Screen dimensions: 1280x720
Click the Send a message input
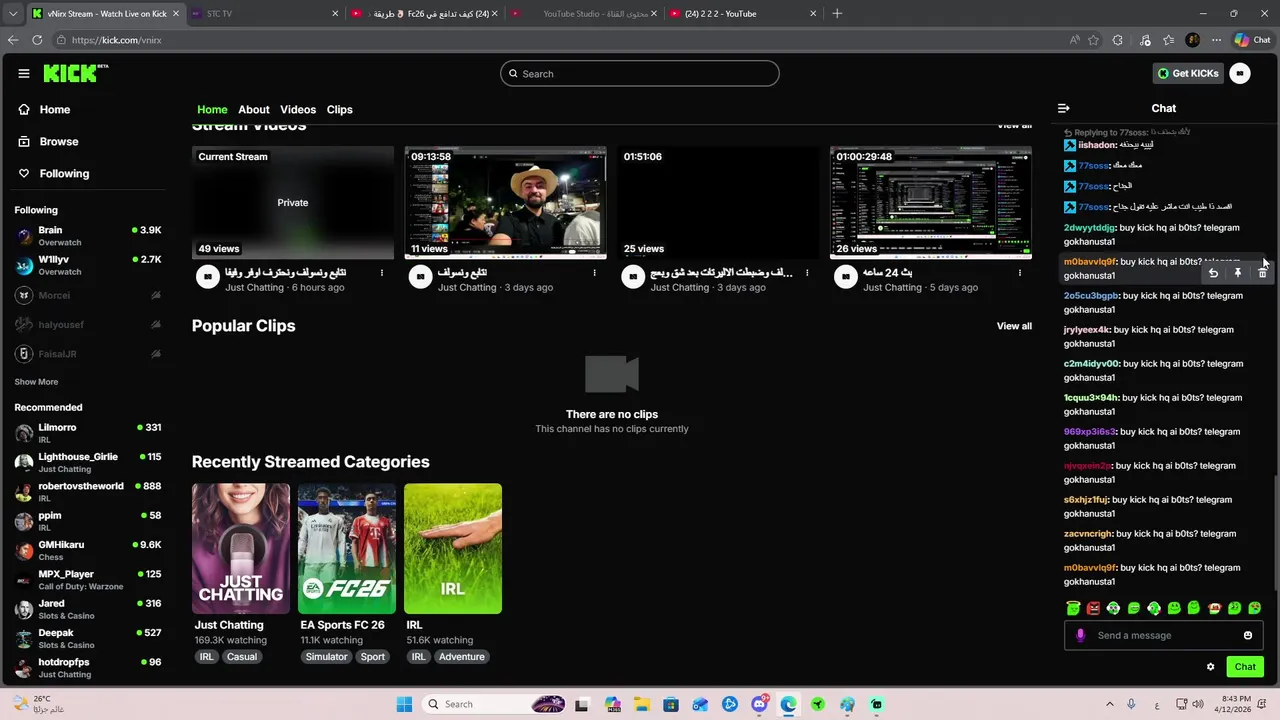point(1165,635)
